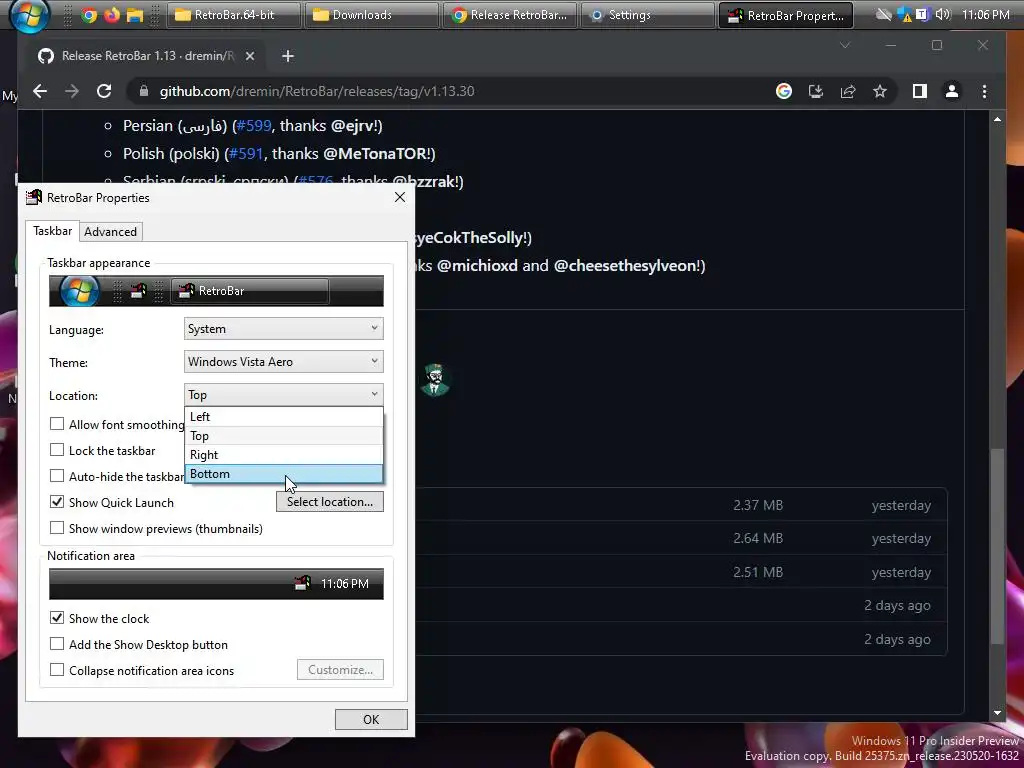
Task: Open File Explorer from Quick Launch
Action: (x=135, y=15)
